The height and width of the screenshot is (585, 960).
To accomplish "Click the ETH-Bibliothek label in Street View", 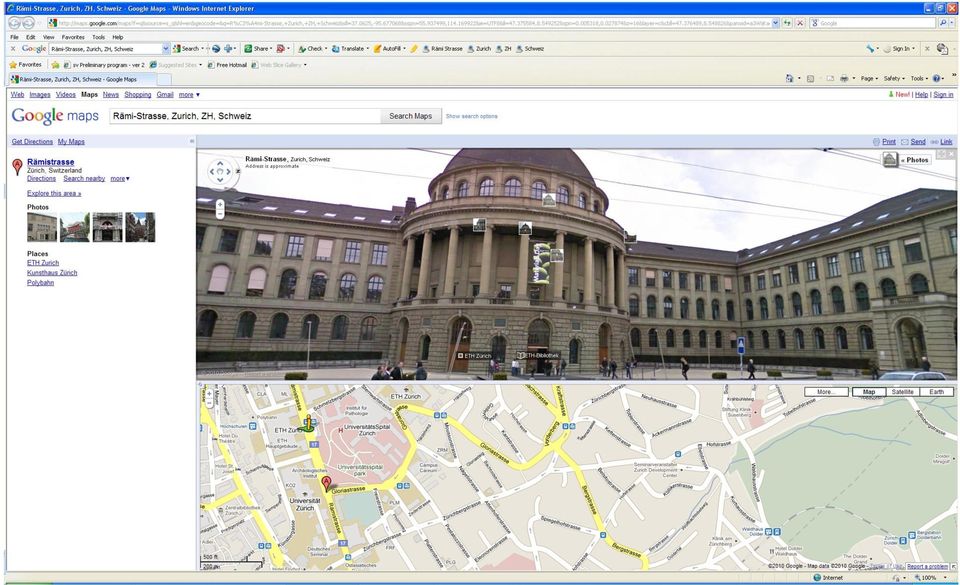I will click(x=538, y=355).
